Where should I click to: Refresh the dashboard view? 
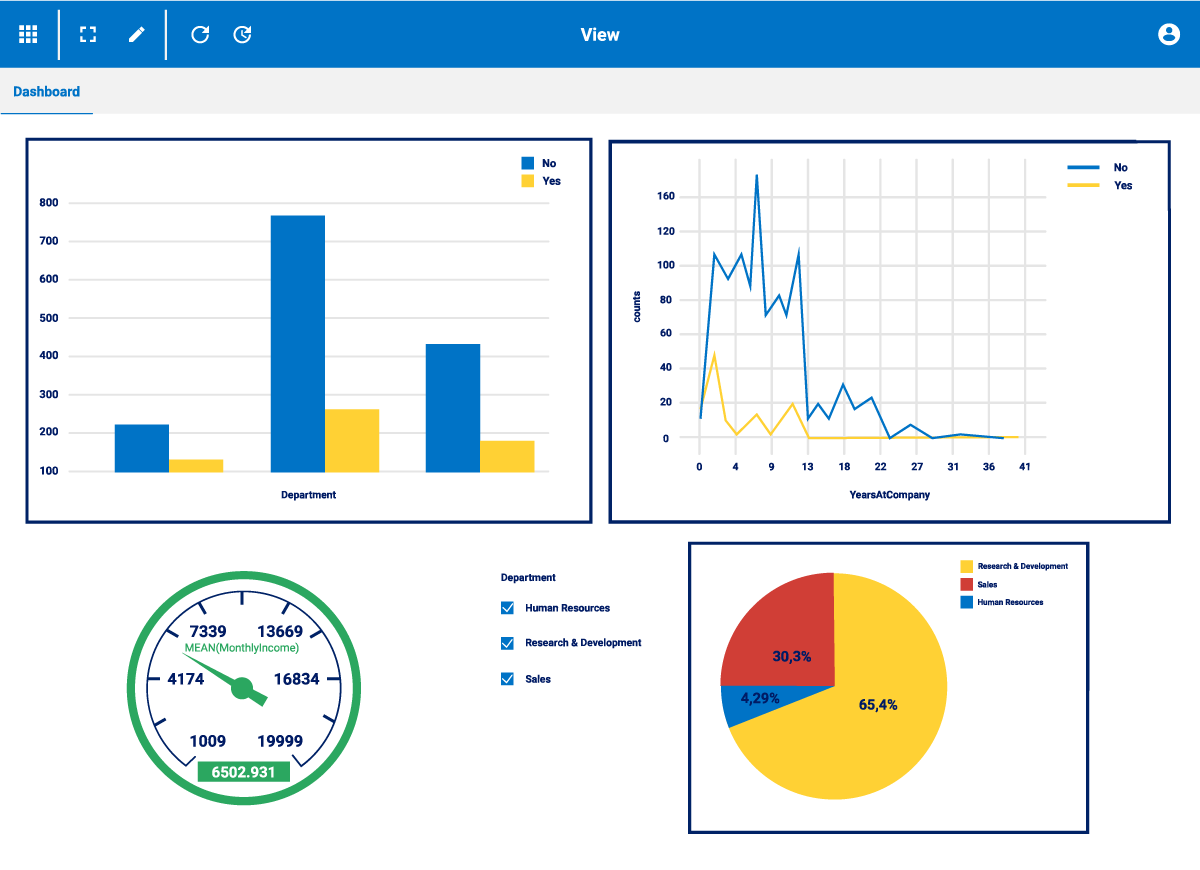coord(200,34)
